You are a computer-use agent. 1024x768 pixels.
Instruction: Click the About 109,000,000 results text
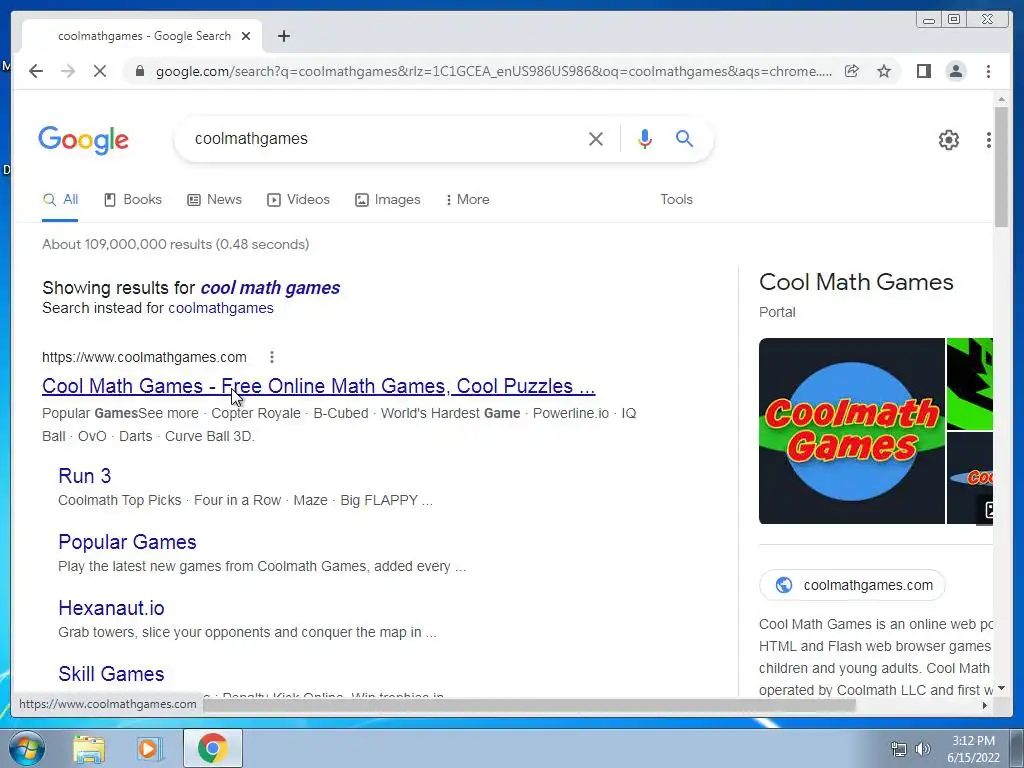(176, 244)
